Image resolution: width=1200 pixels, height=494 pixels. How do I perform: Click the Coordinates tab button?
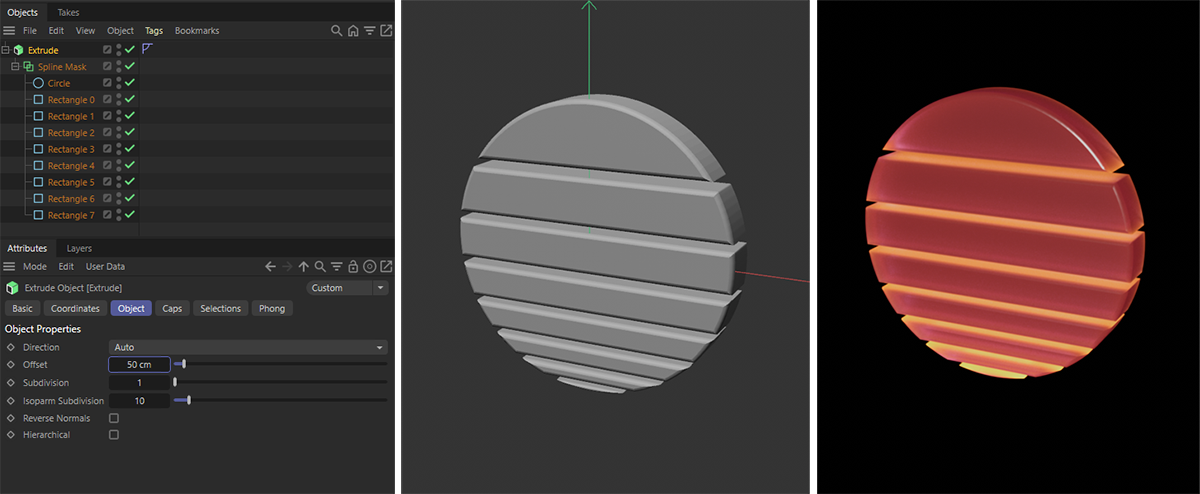(75, 308)
